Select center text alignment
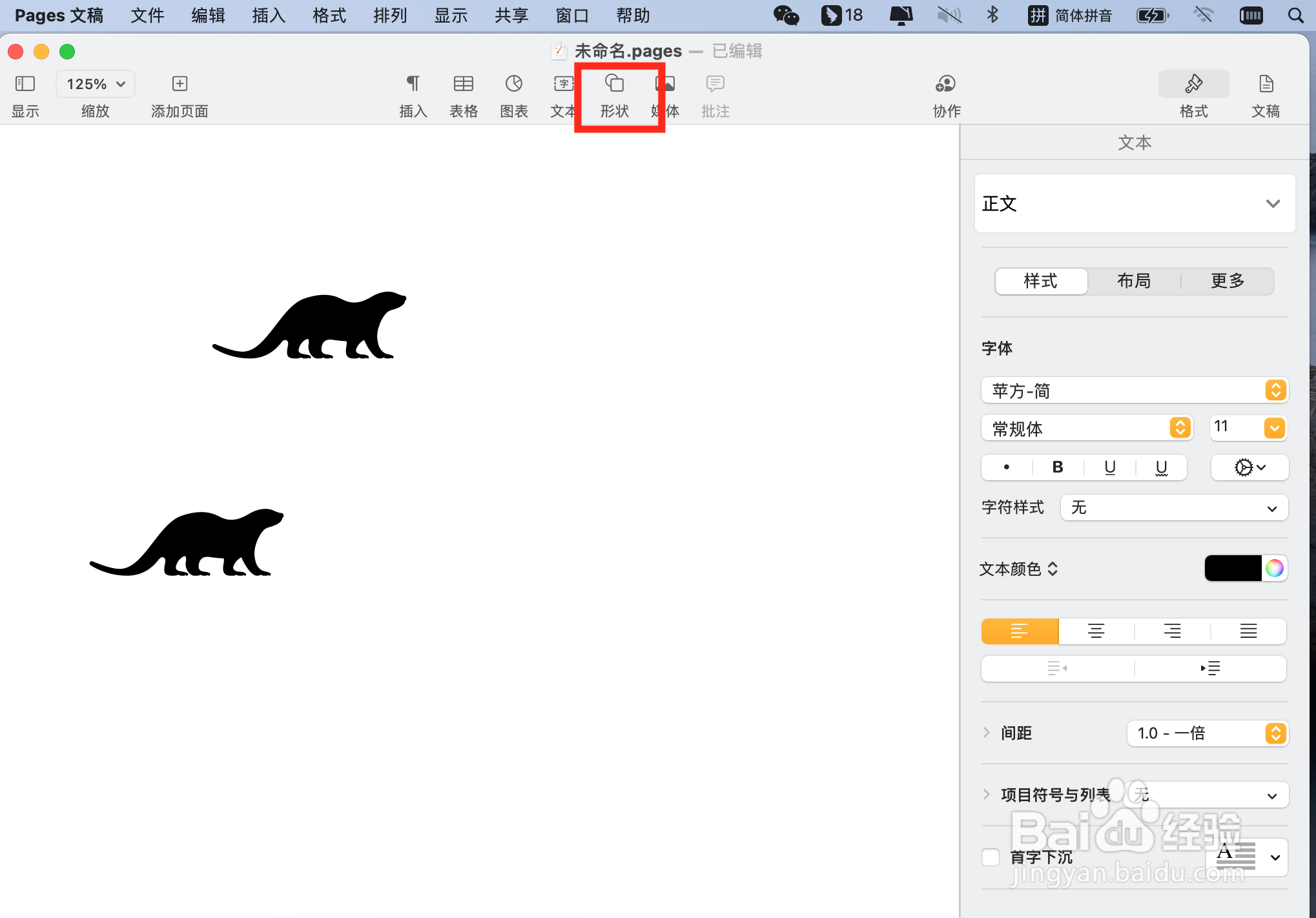 [x=1096, y=631]
